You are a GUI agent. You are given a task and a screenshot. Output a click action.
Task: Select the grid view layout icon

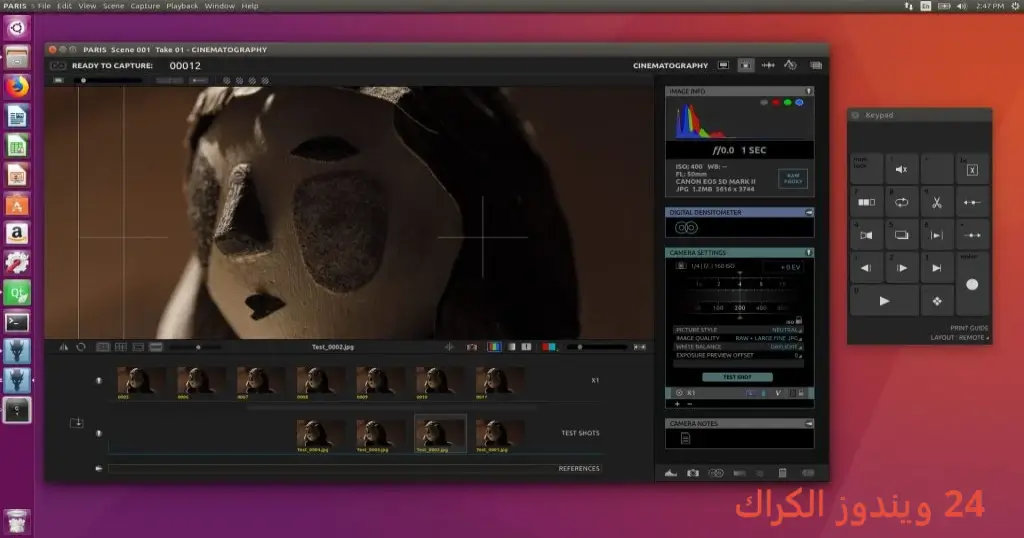[121, 347]
